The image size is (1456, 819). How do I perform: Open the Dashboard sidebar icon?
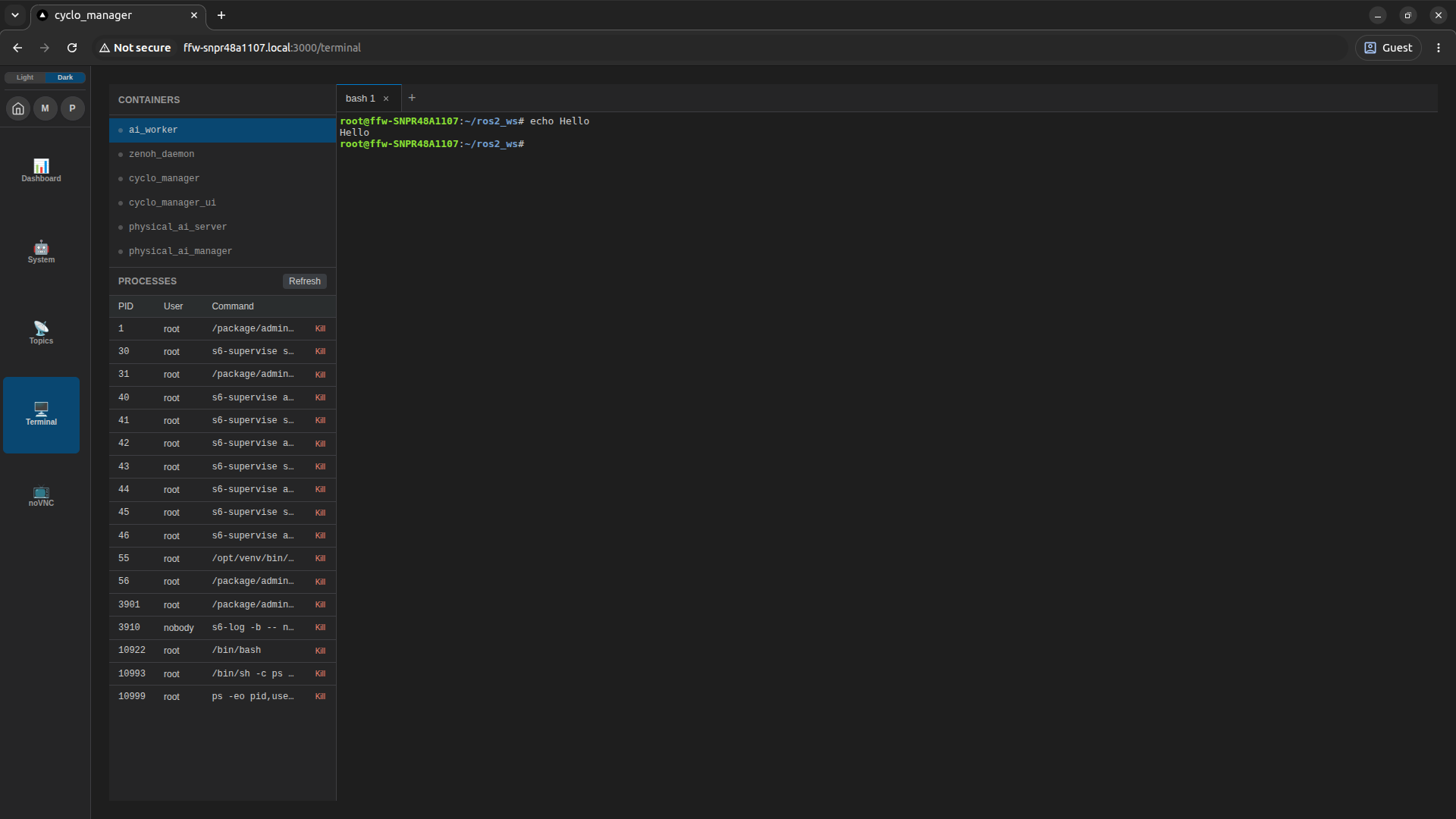(x=41, y=171)
